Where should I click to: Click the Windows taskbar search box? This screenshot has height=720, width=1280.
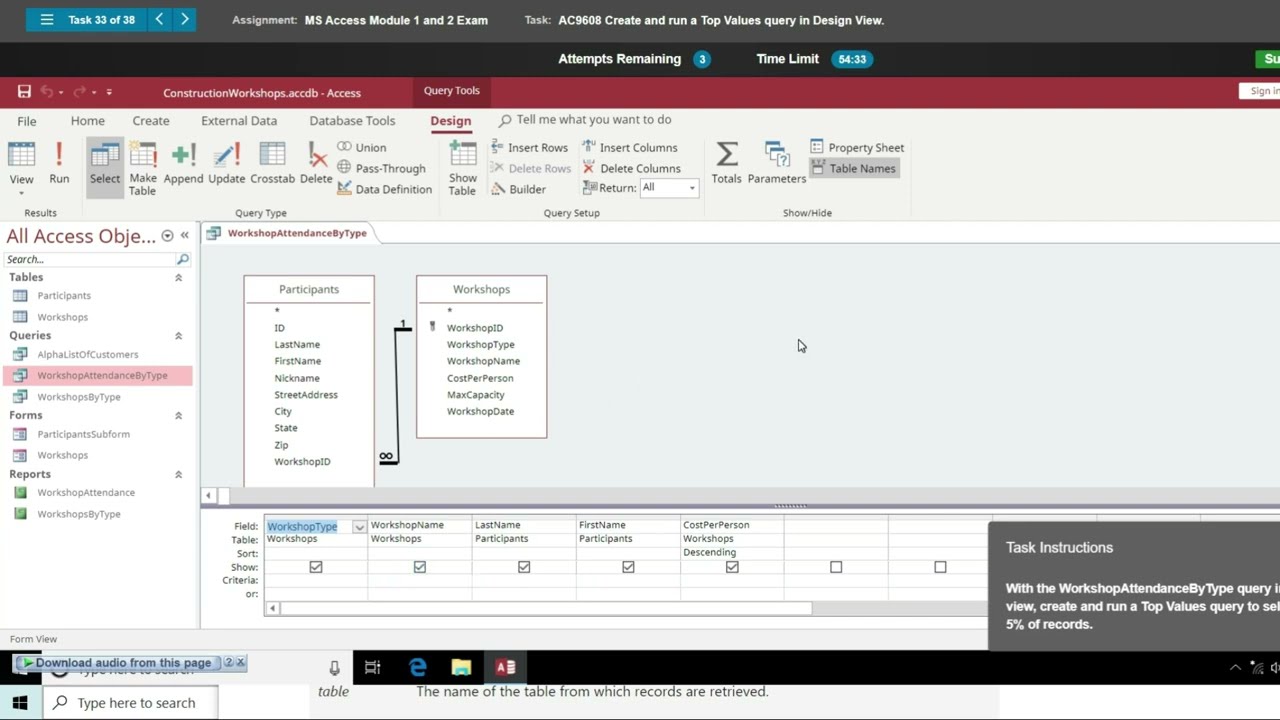click(130, 703)
